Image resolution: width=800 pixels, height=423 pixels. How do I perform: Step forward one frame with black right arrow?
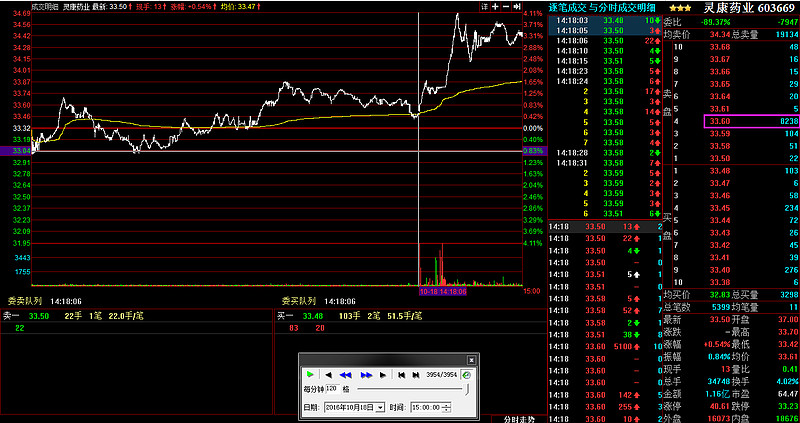(x=385, y=374)
